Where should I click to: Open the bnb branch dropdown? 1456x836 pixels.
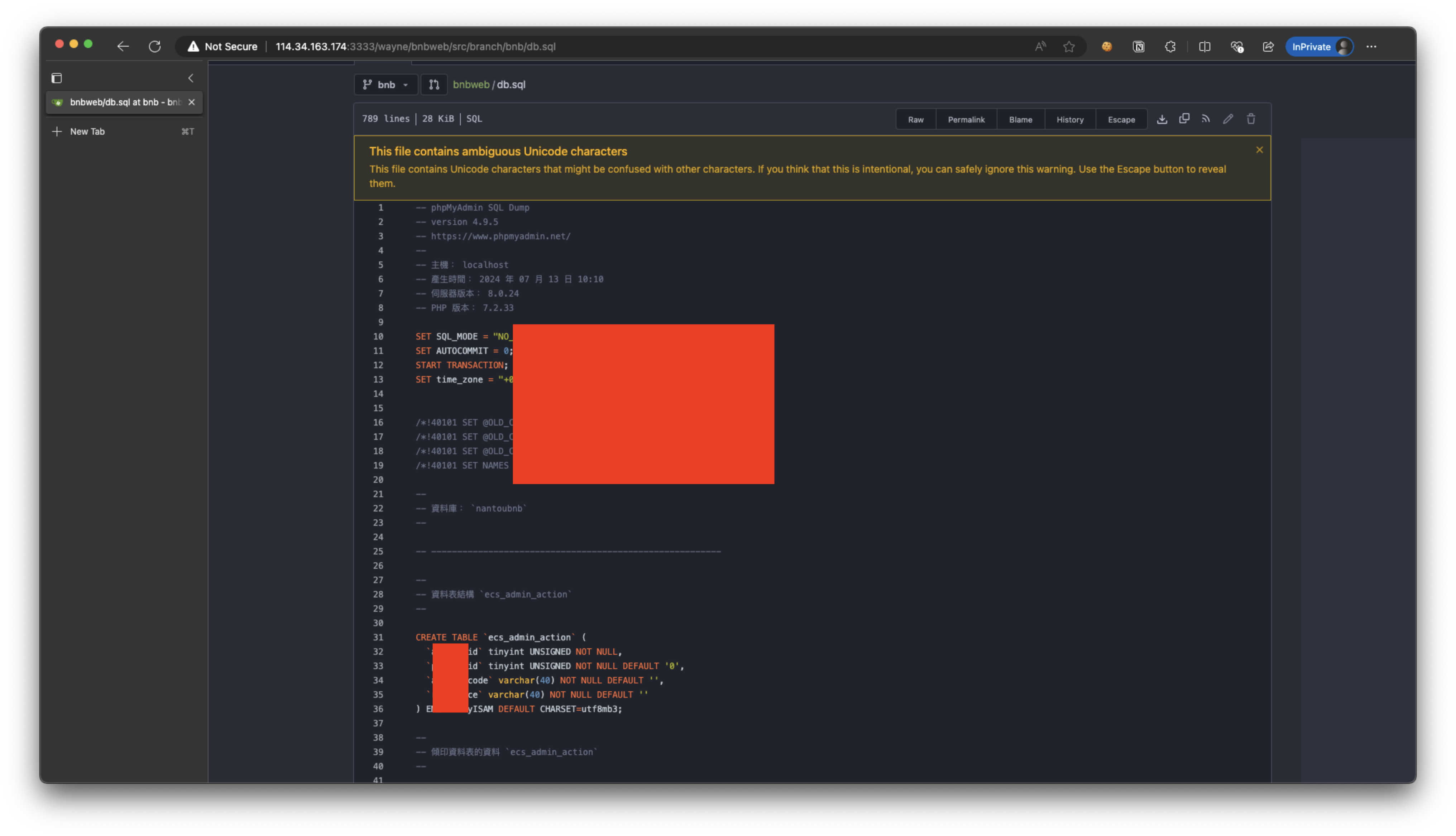pyautogui.click(x=385, y=85)
